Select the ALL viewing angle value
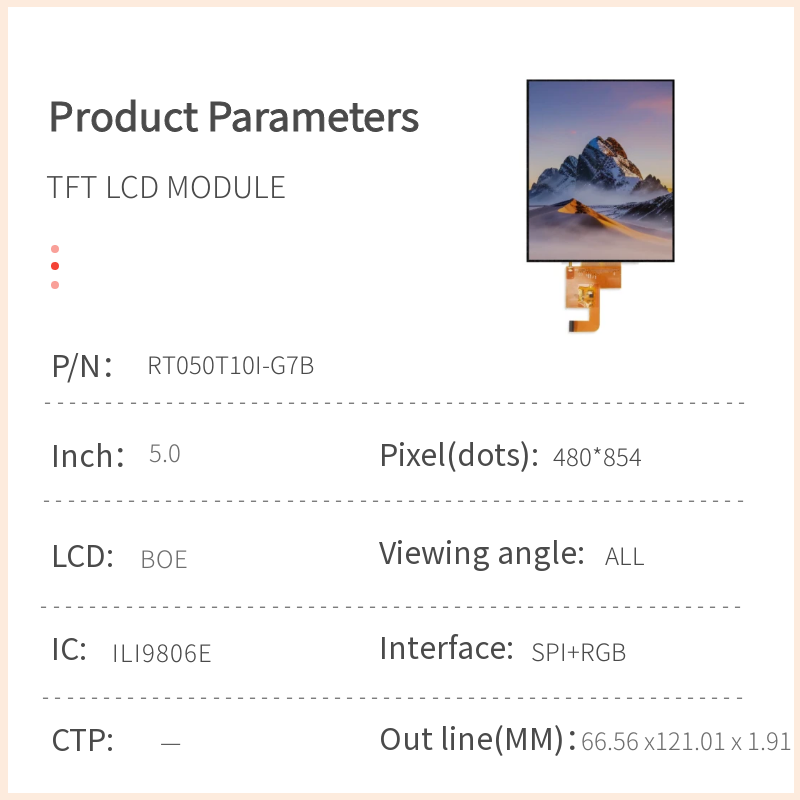800x800 pixels. click(x=624, y=557)
